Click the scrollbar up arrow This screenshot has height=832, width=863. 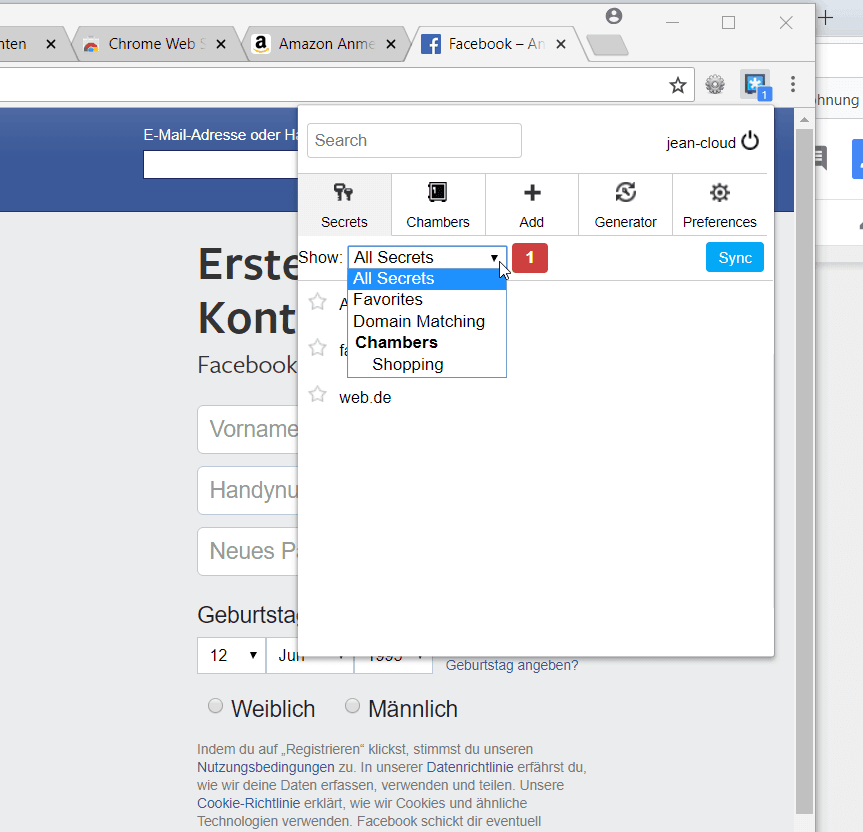click(x=804, y=119)
